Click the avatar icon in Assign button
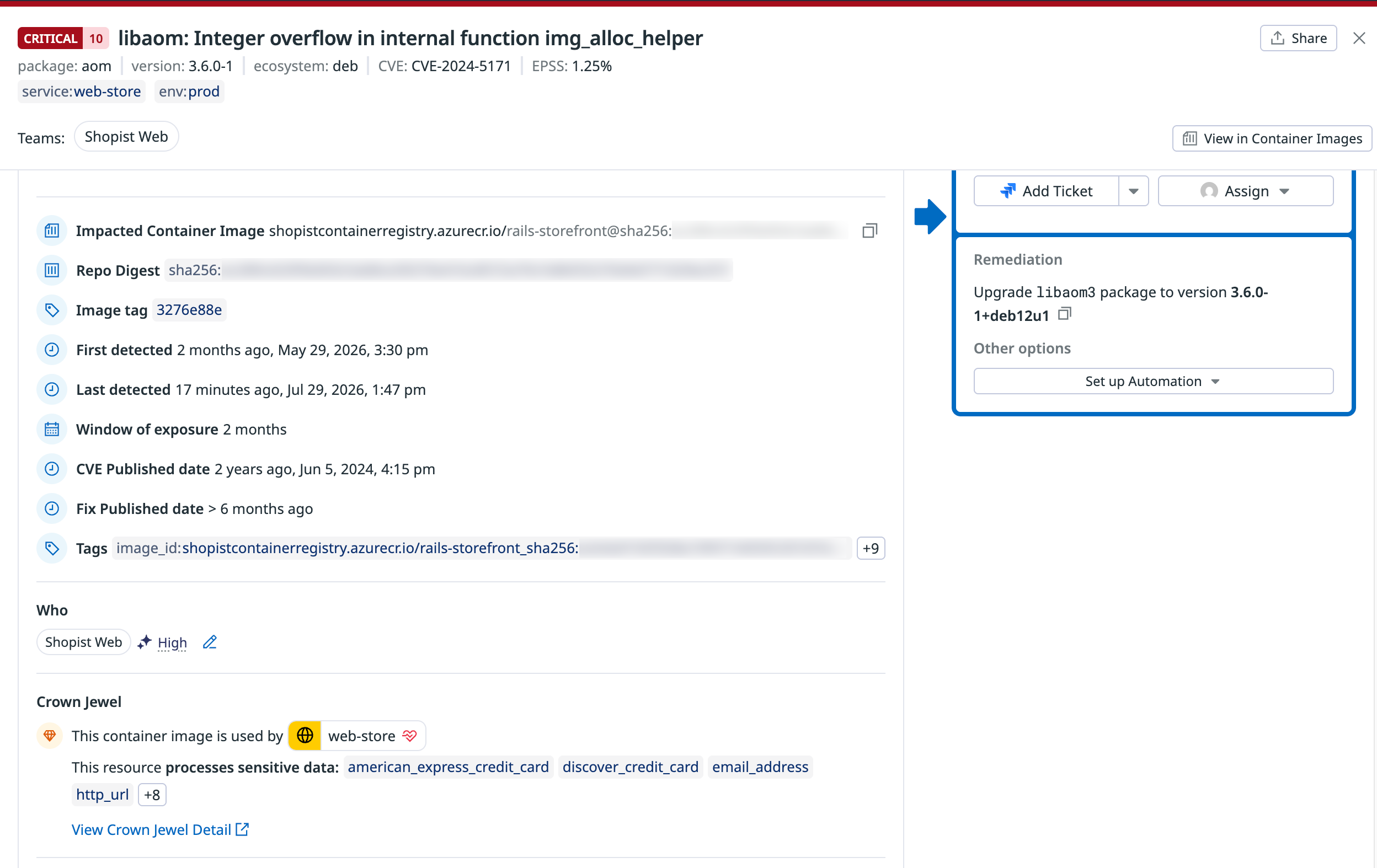 click(1209, 191)
